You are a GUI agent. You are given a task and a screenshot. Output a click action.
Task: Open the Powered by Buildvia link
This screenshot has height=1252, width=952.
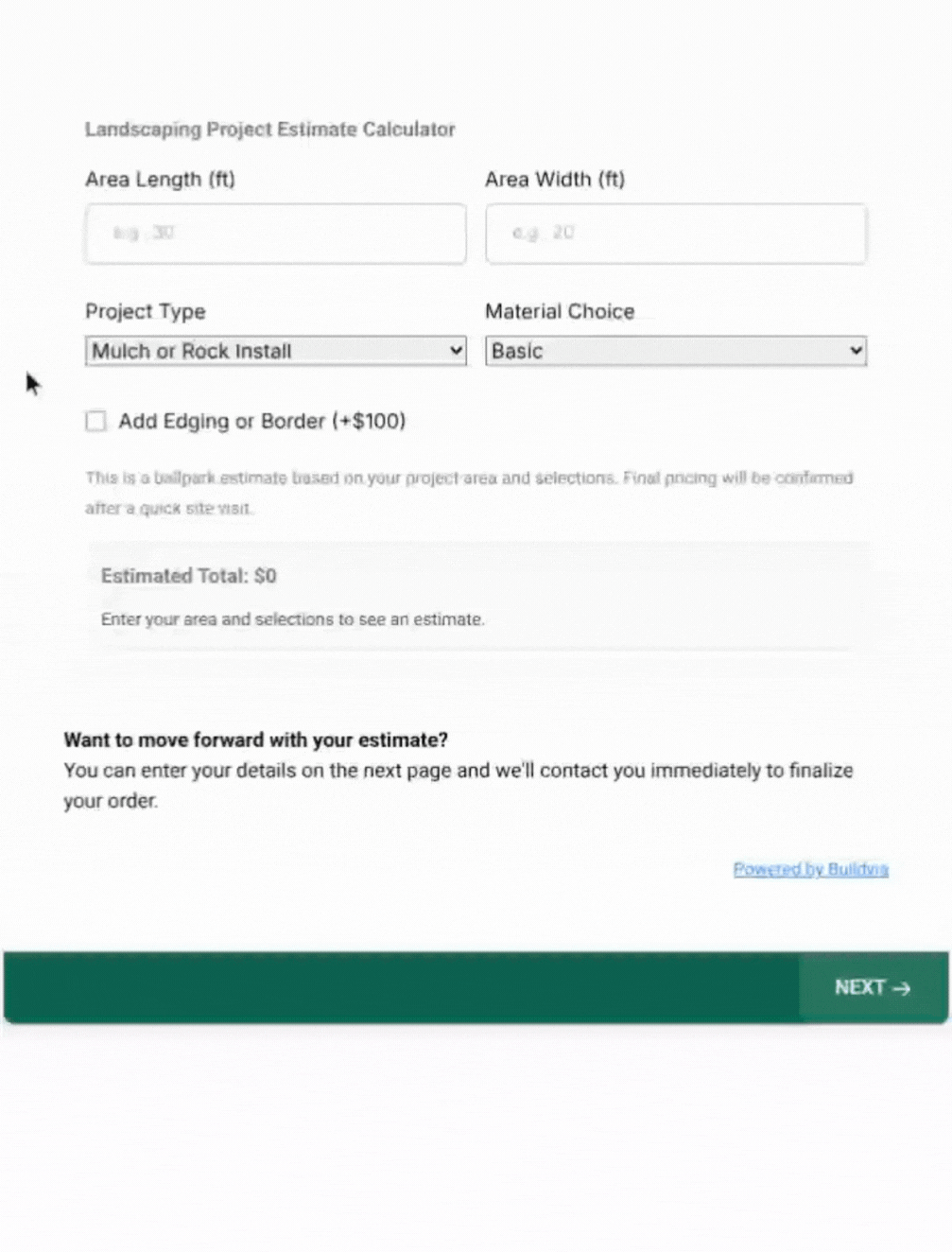coord(810,869)
